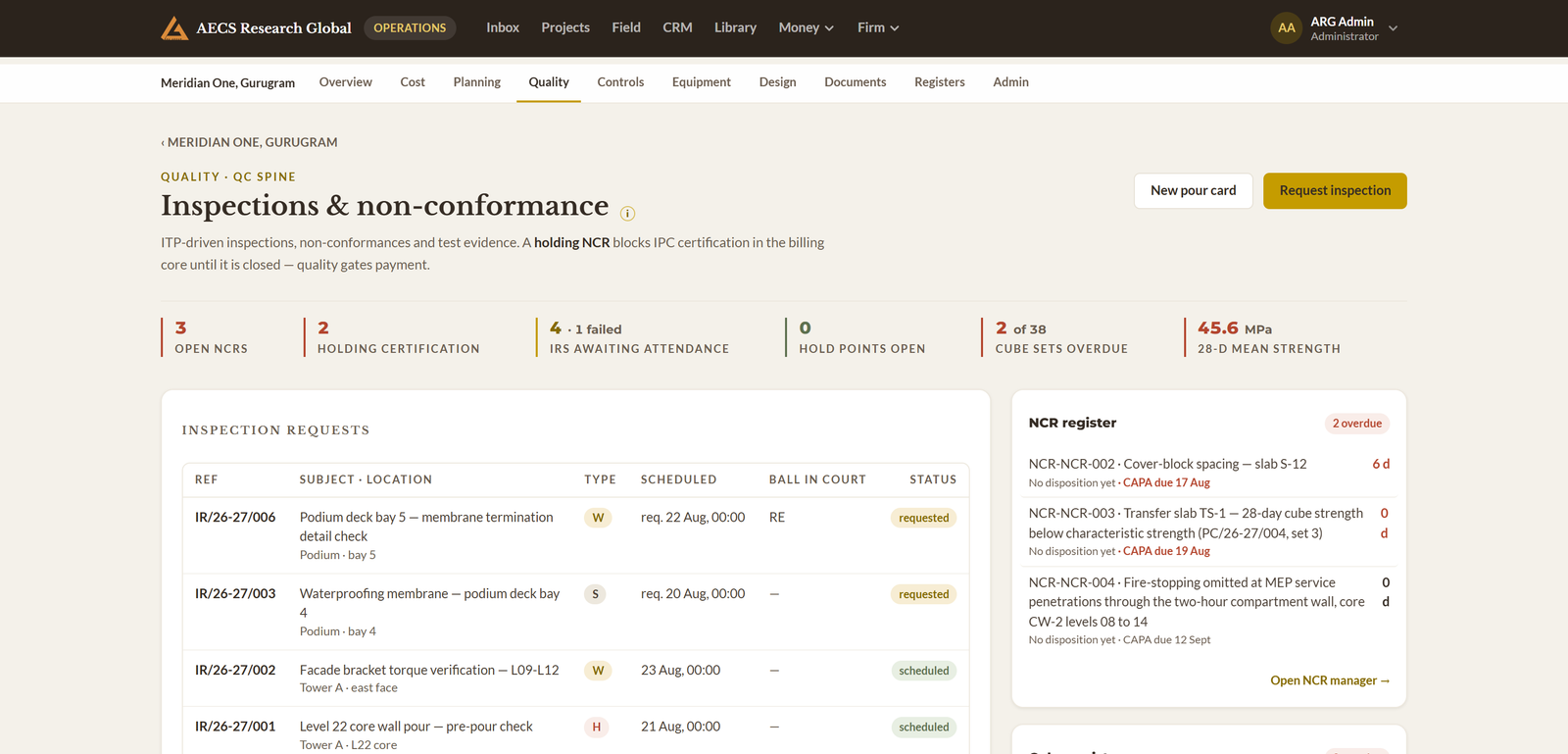Open the Registers tab

[x=940, y=82]
